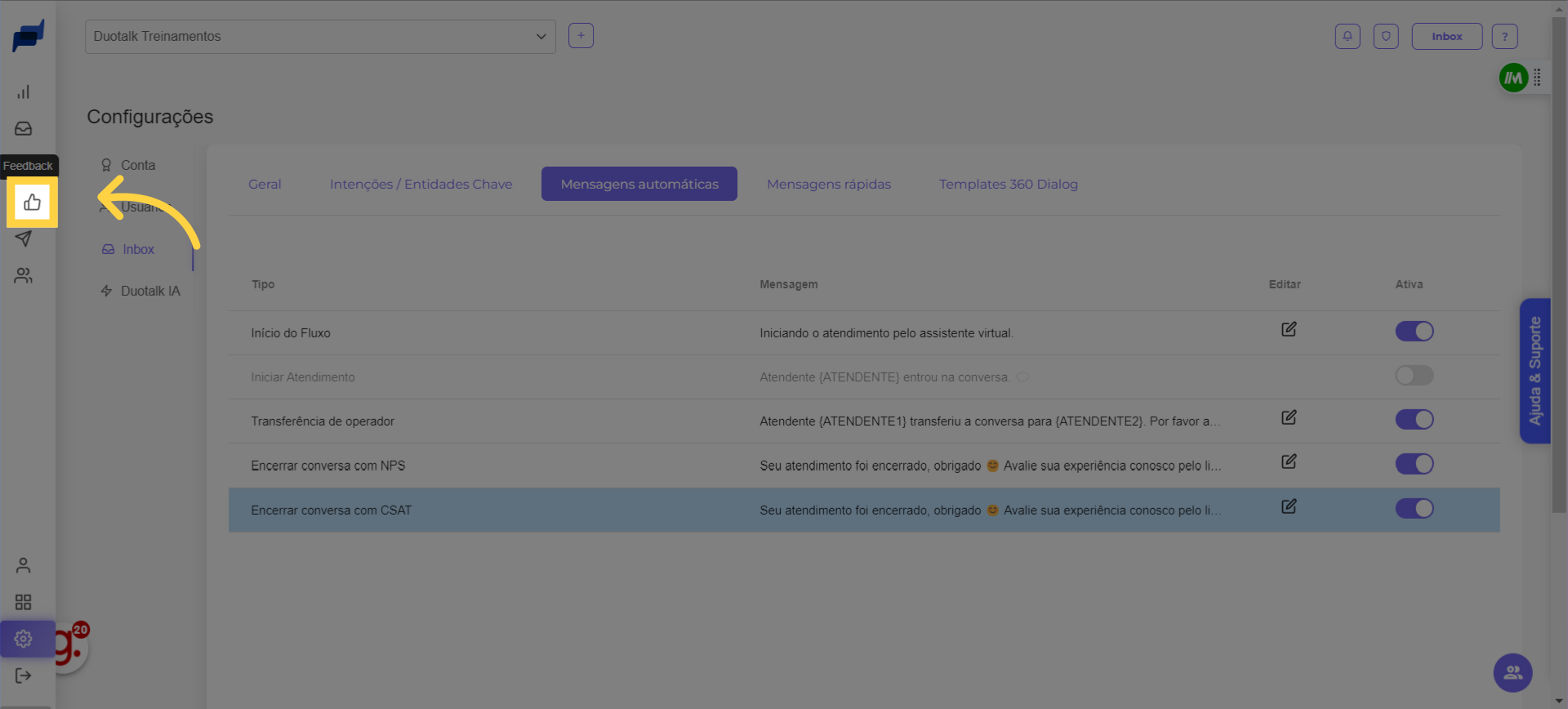The image size is (1568, 709).
Task: Click the logout icon in sidebar
Action: point(24,676)
